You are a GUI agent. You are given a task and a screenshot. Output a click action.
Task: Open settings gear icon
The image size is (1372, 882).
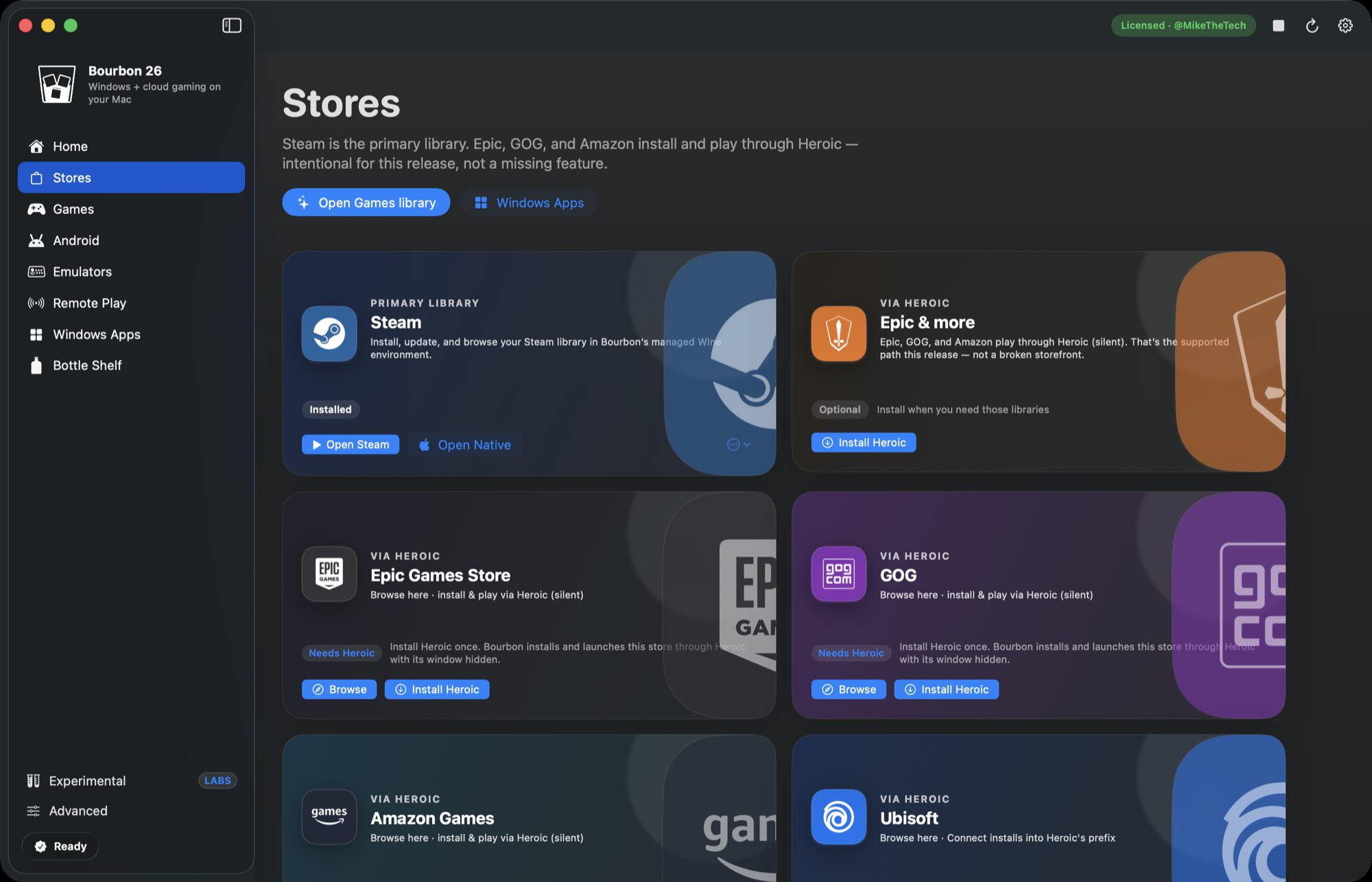point(1345,25)
